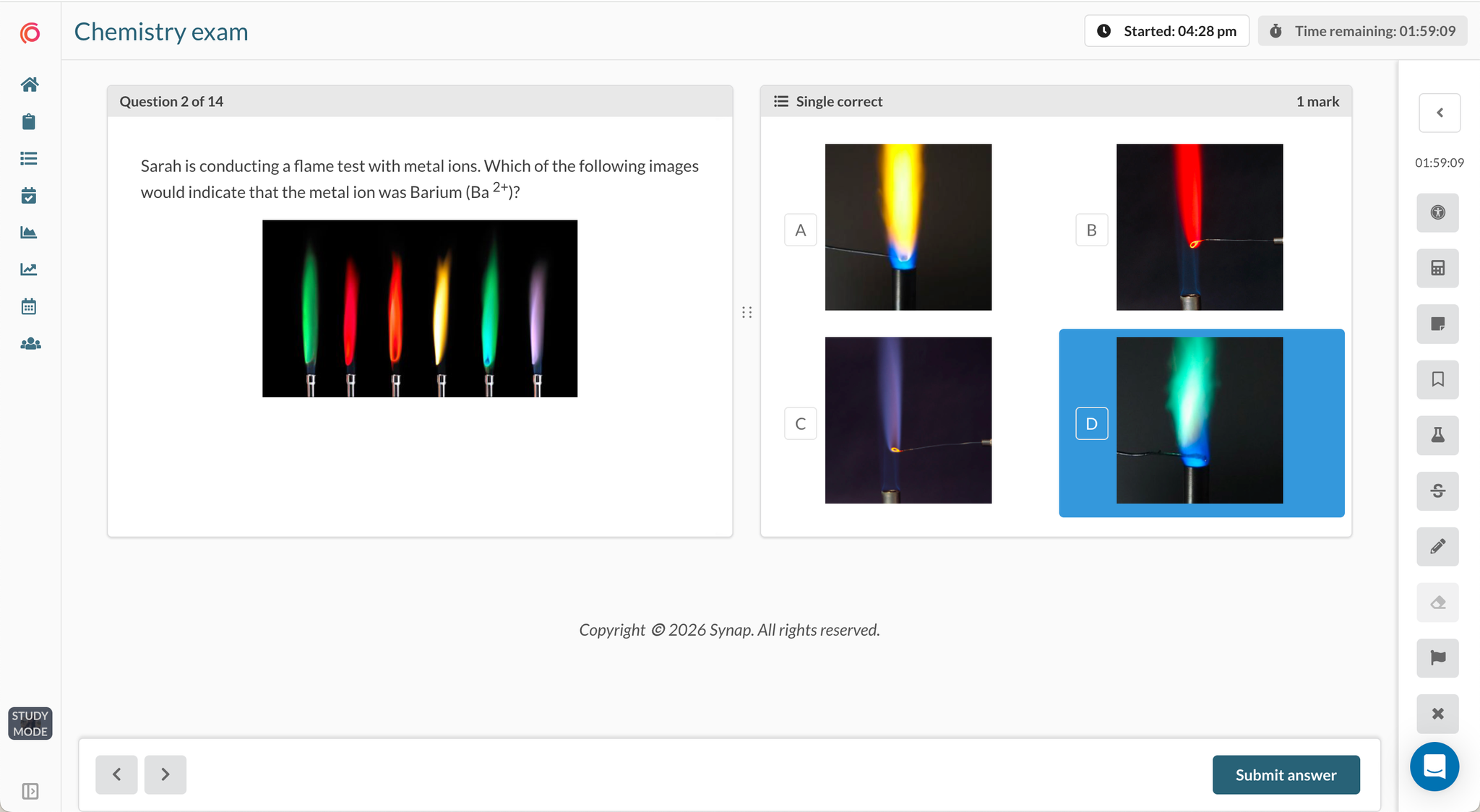The width and height of the screenshot is (1480, 812).
Task: Click the Started 04:28 pm indicator
Action: pos(1166,31)
